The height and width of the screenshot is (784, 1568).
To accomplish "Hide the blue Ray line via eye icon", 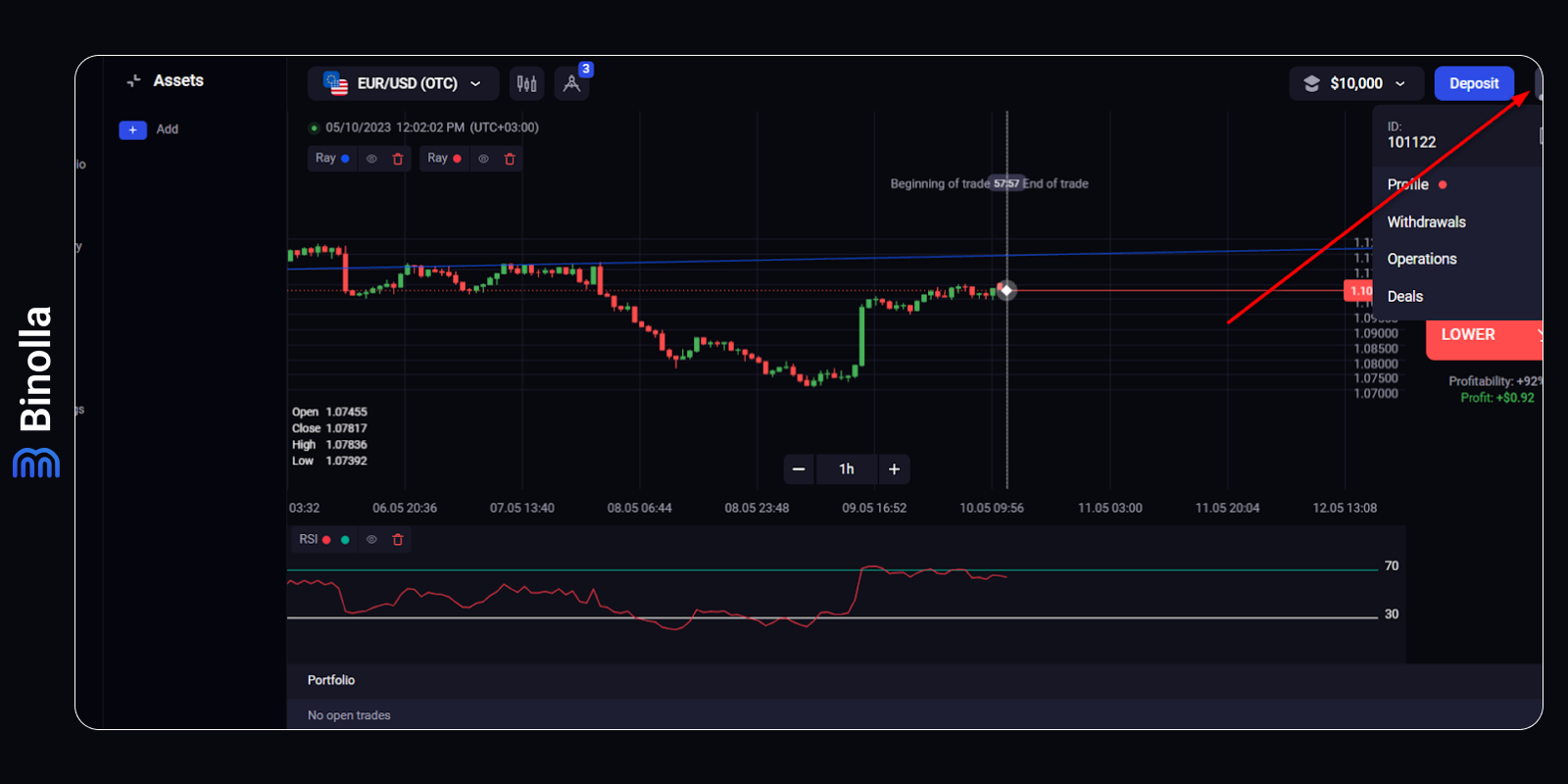I will click(371, 159).
